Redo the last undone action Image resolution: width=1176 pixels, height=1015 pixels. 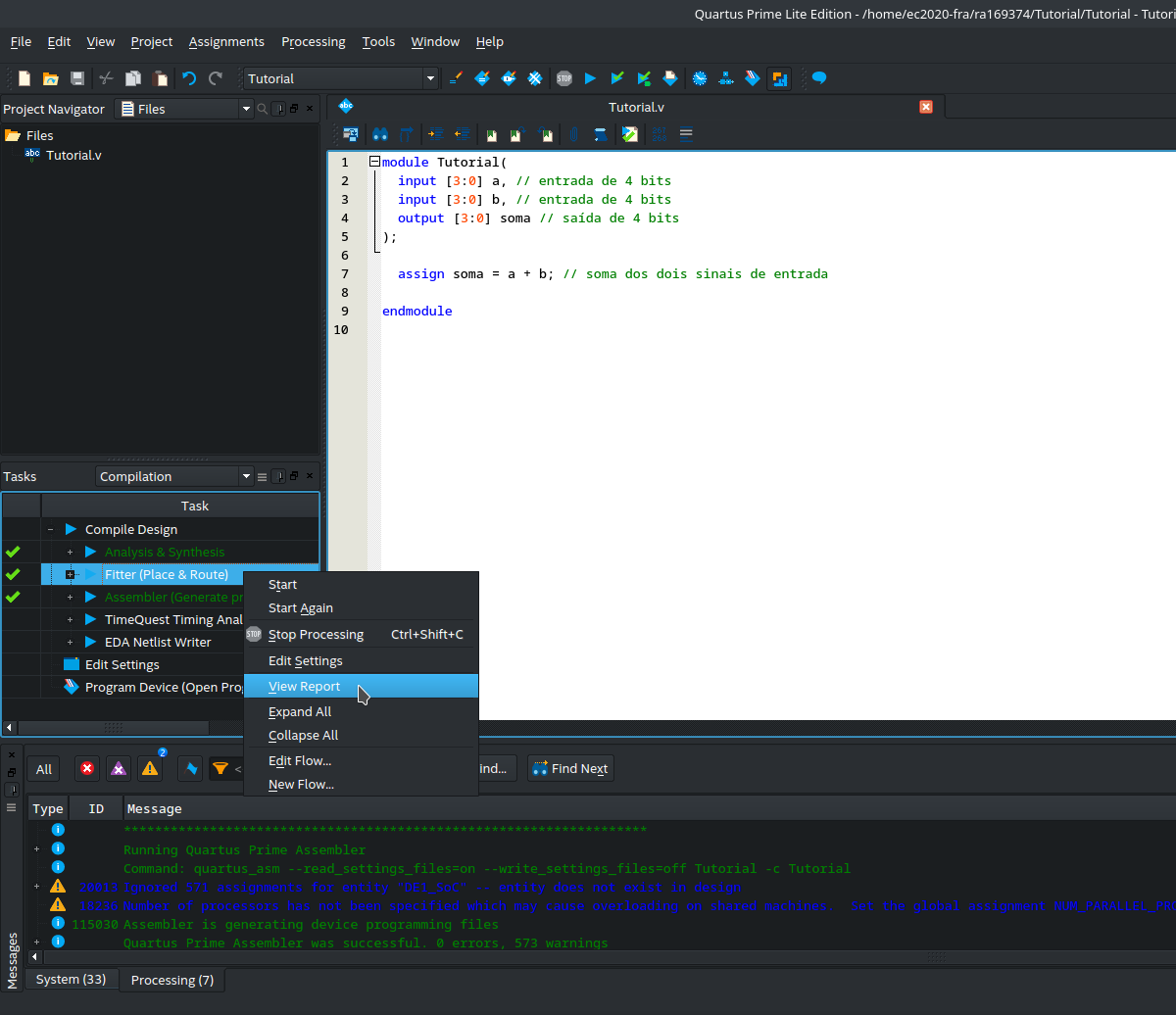click(x=216, y=78)
